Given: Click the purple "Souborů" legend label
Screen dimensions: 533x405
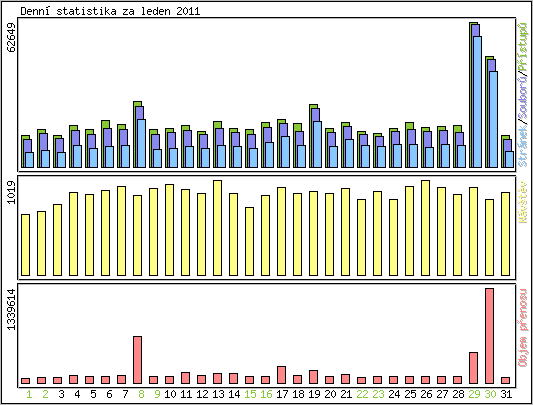Looking at the screenshot, I should pyautogui.click(x=523, y=99).
